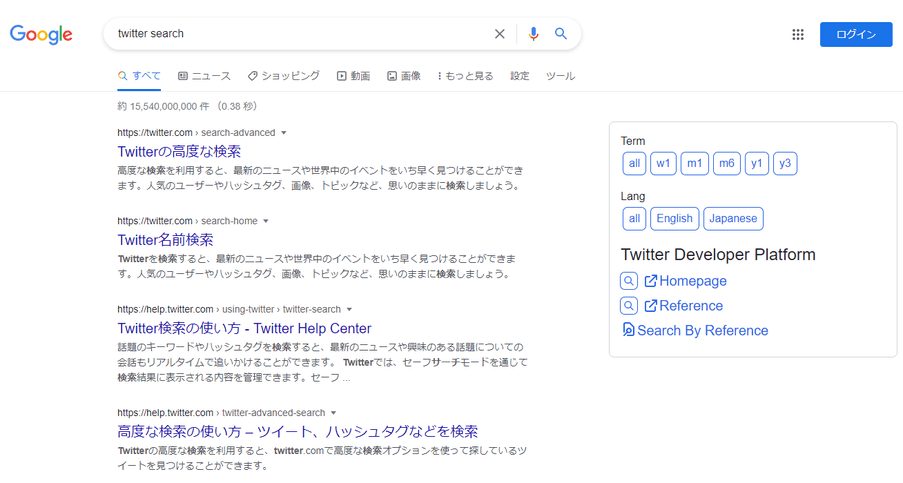Open 高度な検索の使い方 result link
This screenshot has width=903, height=483.
coord(298,431)
